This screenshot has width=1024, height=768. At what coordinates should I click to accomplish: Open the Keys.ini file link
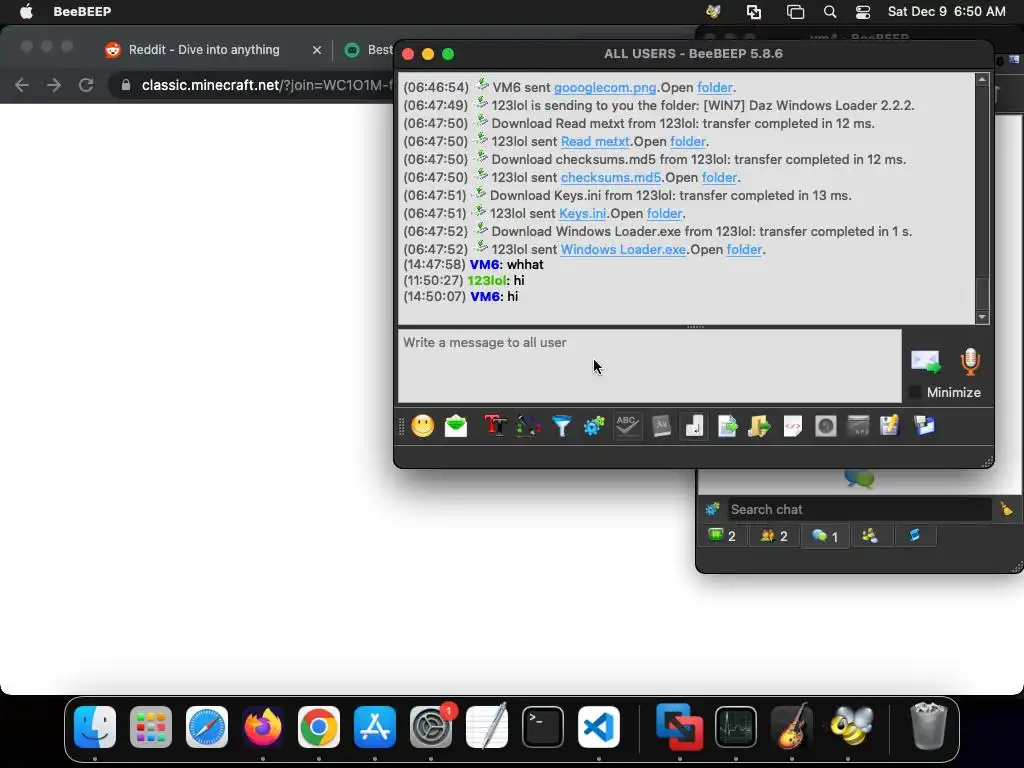pos(583,214)
